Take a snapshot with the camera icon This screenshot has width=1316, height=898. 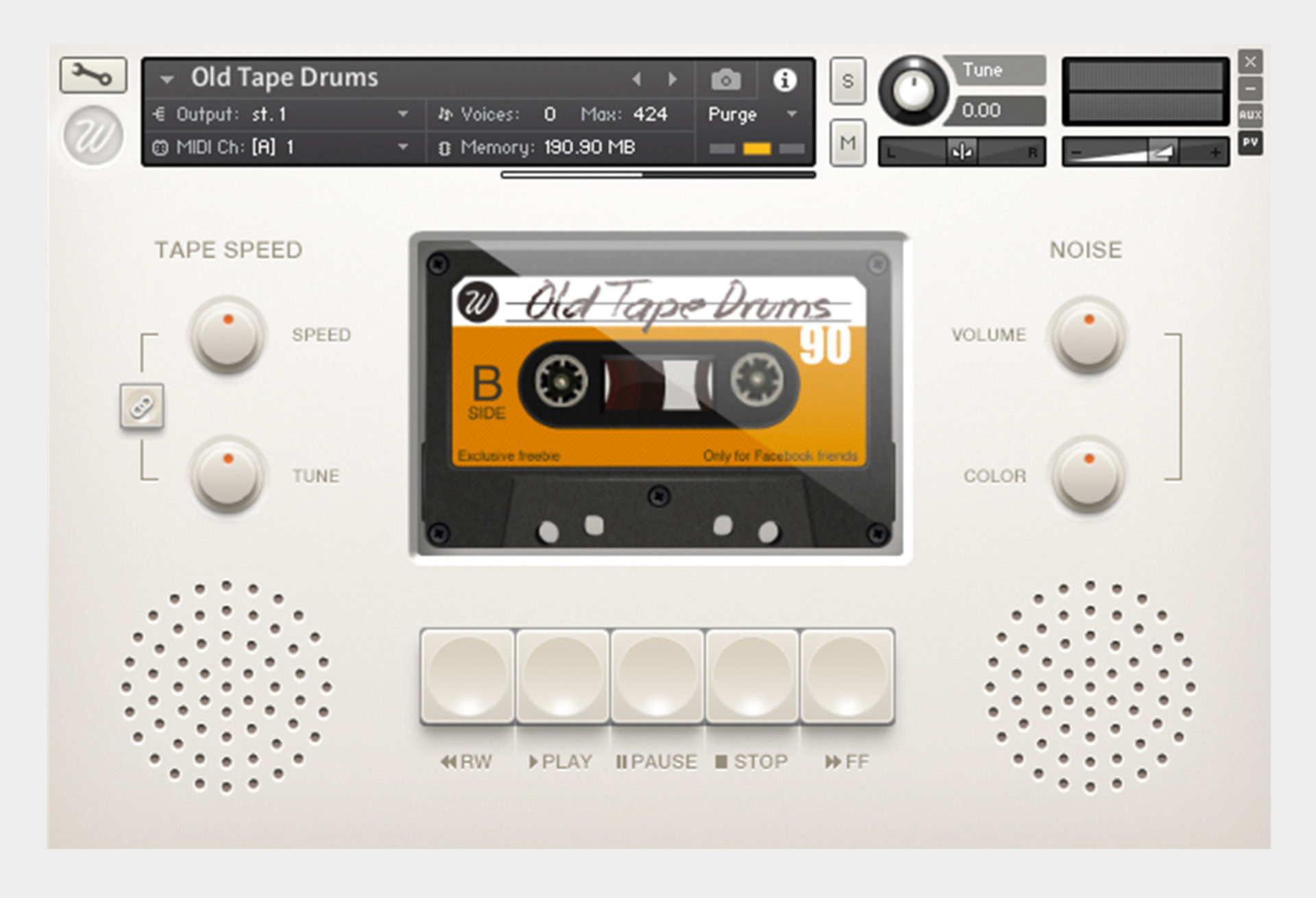[727, 79]
